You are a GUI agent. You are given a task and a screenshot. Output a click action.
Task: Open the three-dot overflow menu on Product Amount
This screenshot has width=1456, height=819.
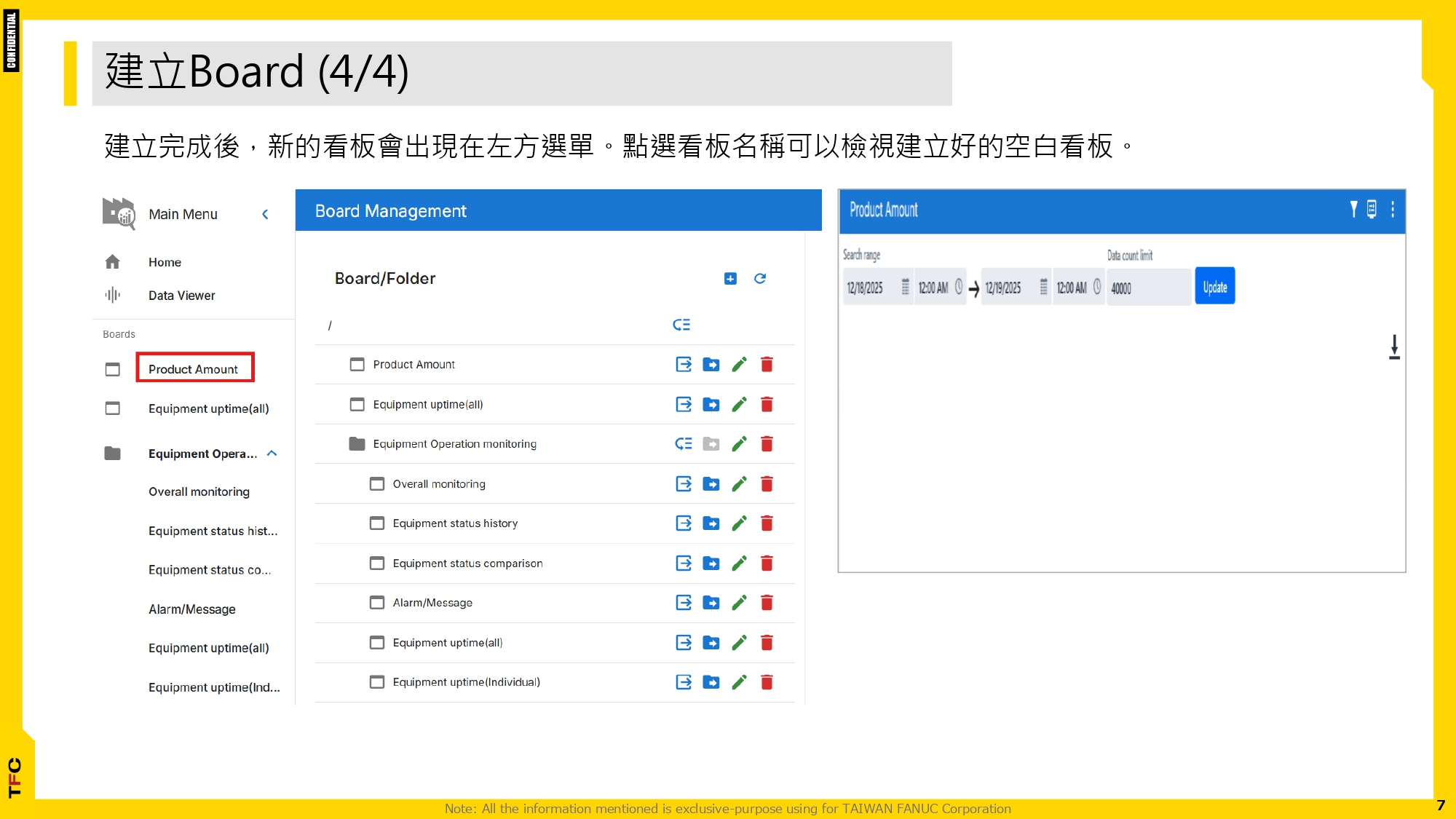1393,210
